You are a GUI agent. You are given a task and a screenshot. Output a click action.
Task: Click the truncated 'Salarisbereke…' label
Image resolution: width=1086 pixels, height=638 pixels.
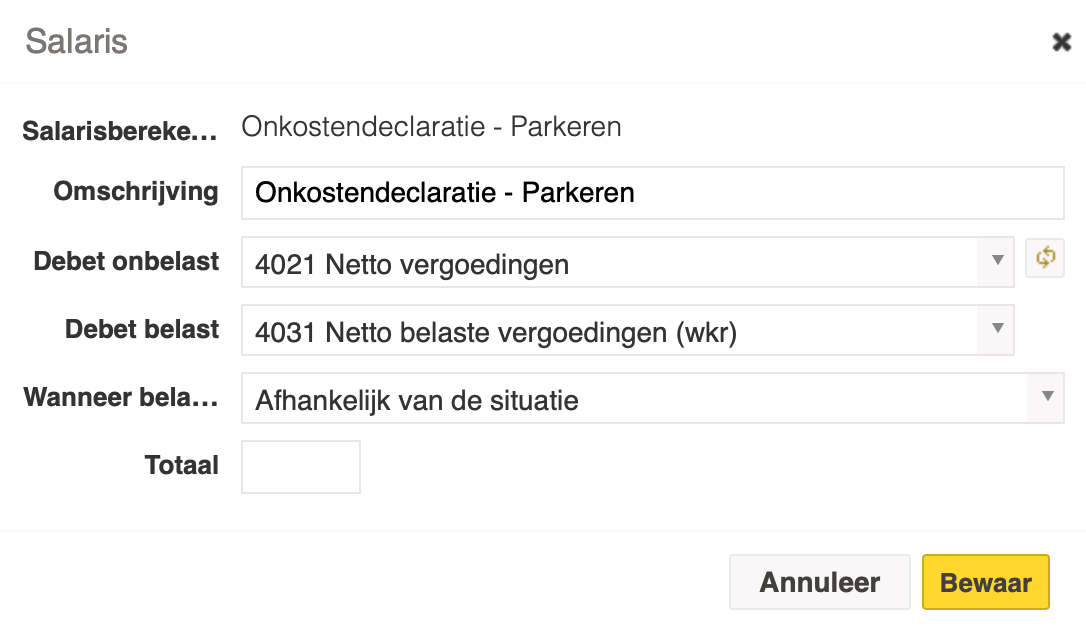pyautogui.click(x=120, y=130)
